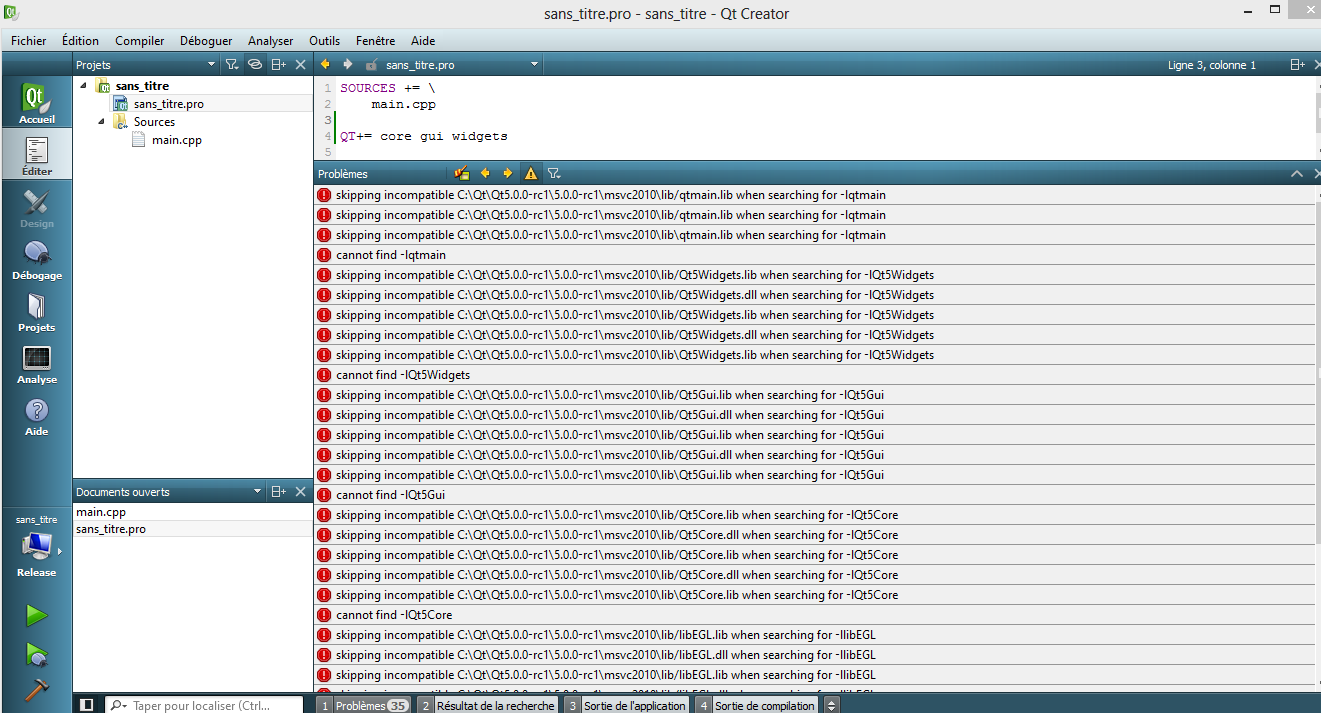Screen dimensions: 1321x713
Task: Open the Aide menu in menu bar
Action: tap(423, 41)
